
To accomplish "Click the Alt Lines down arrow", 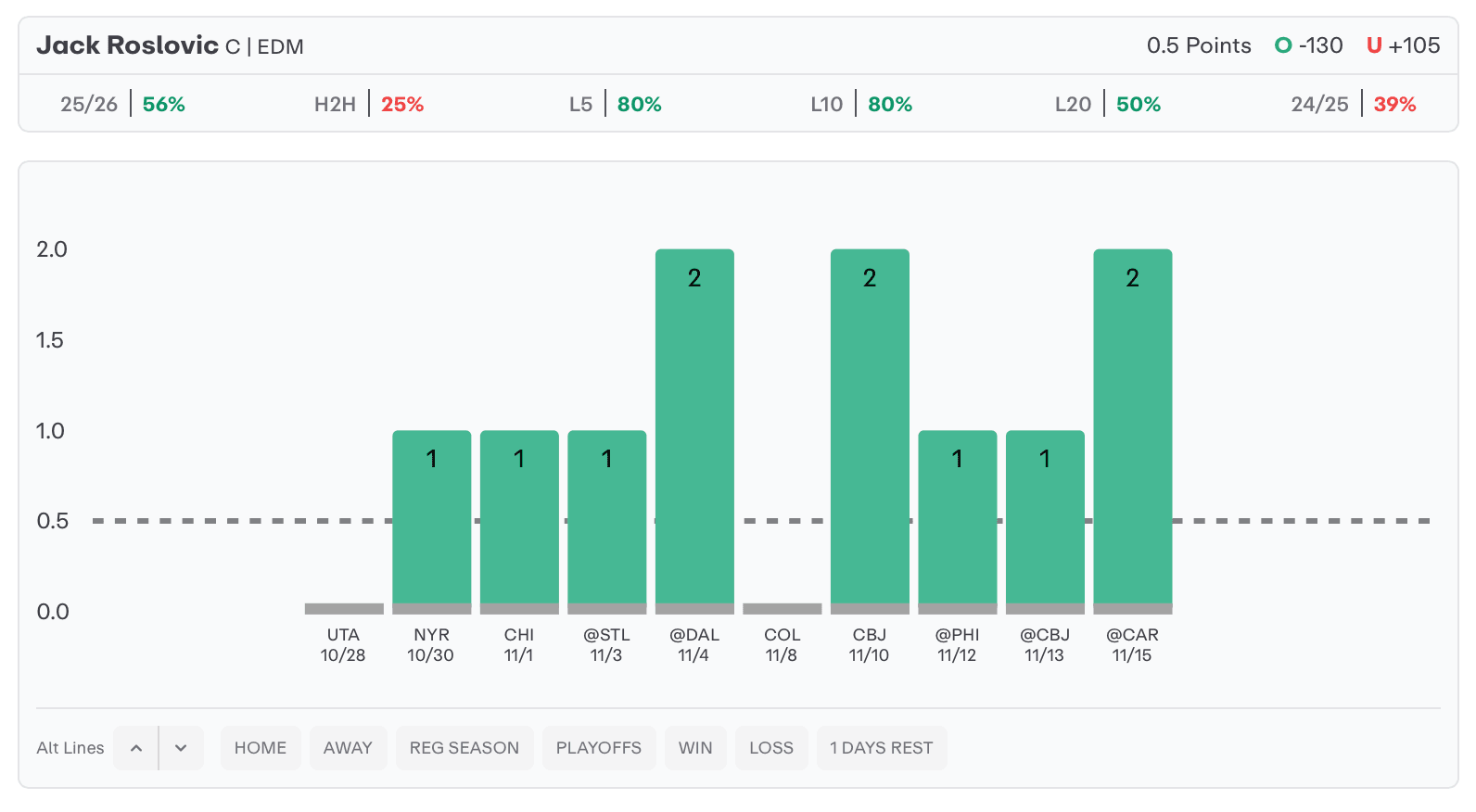I will [x=181, y=748].
